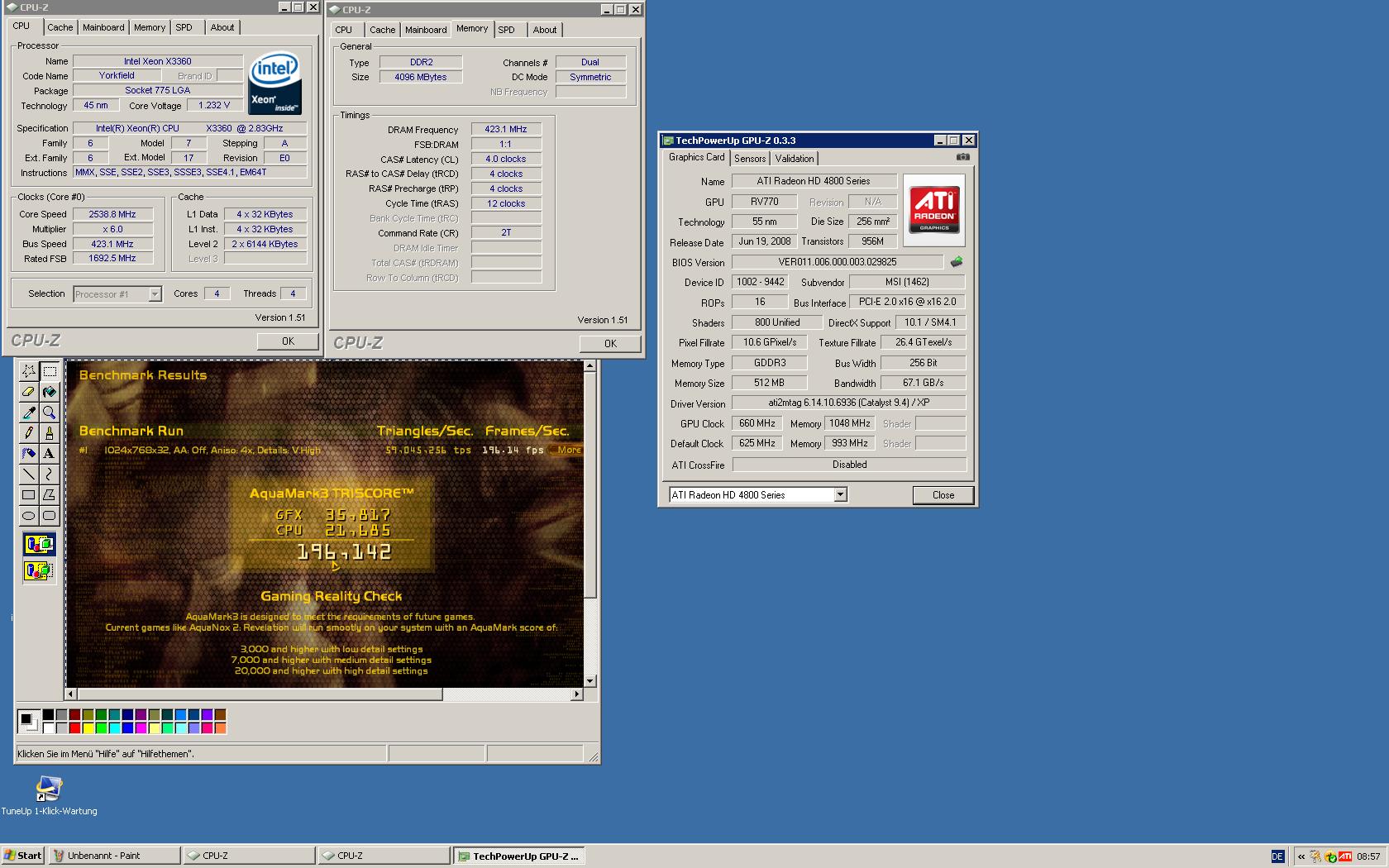
Task: Pick the yellow color swatch in palette
Action: [x=88, y=728]
